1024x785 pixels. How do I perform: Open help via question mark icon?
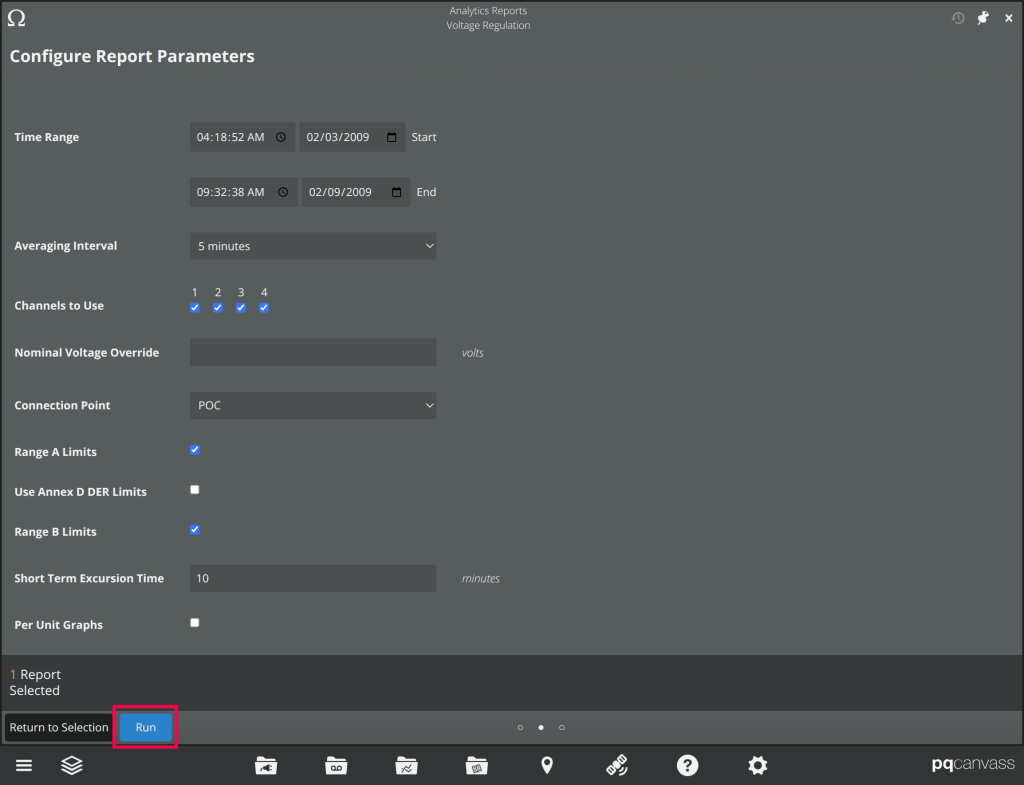687,766
